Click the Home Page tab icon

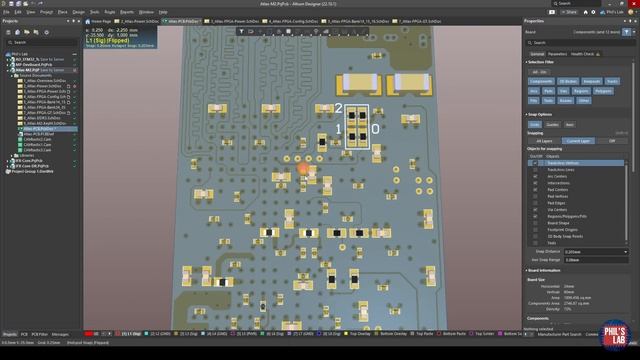87,21
